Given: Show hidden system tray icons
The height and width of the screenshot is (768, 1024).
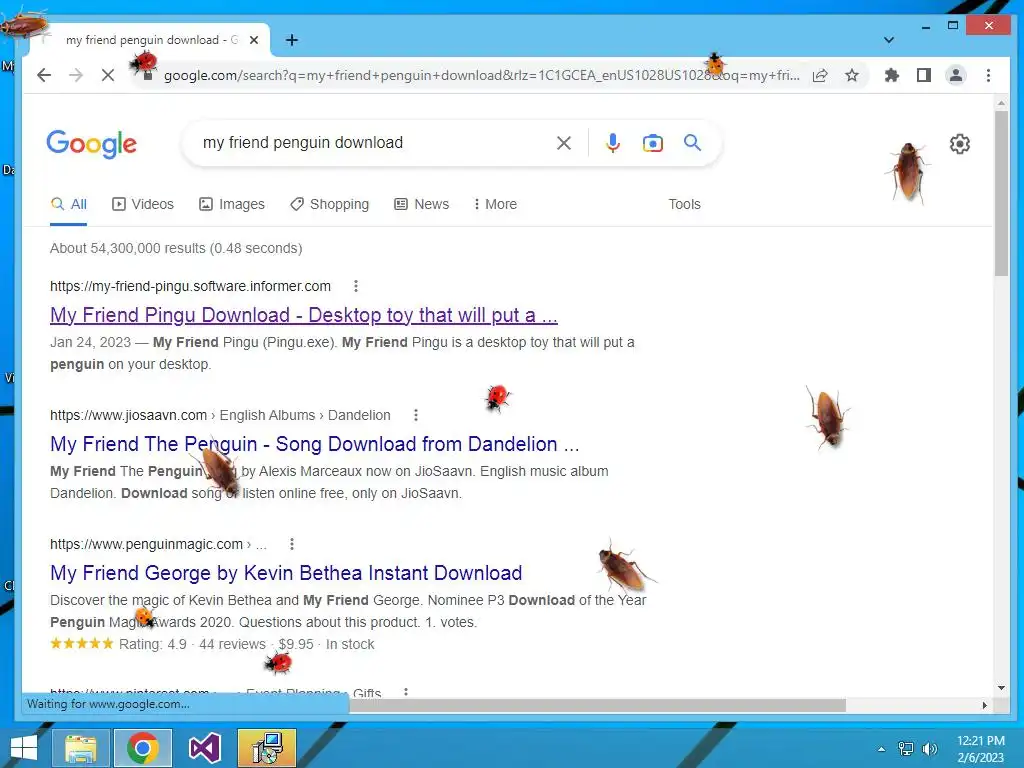Looking at the screenshot, I should [x=882, y=749].
